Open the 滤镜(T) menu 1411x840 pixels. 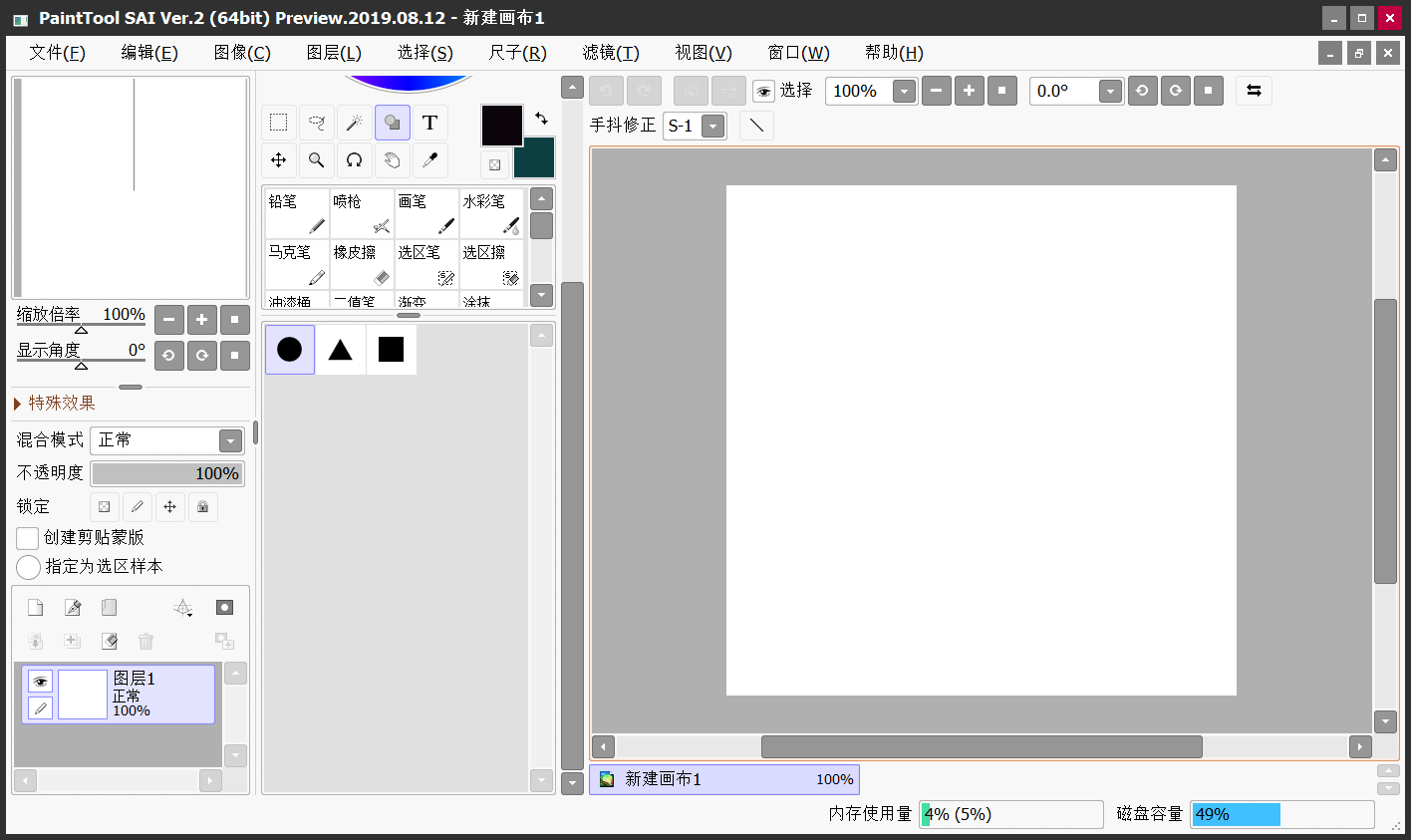click(611, 53)
